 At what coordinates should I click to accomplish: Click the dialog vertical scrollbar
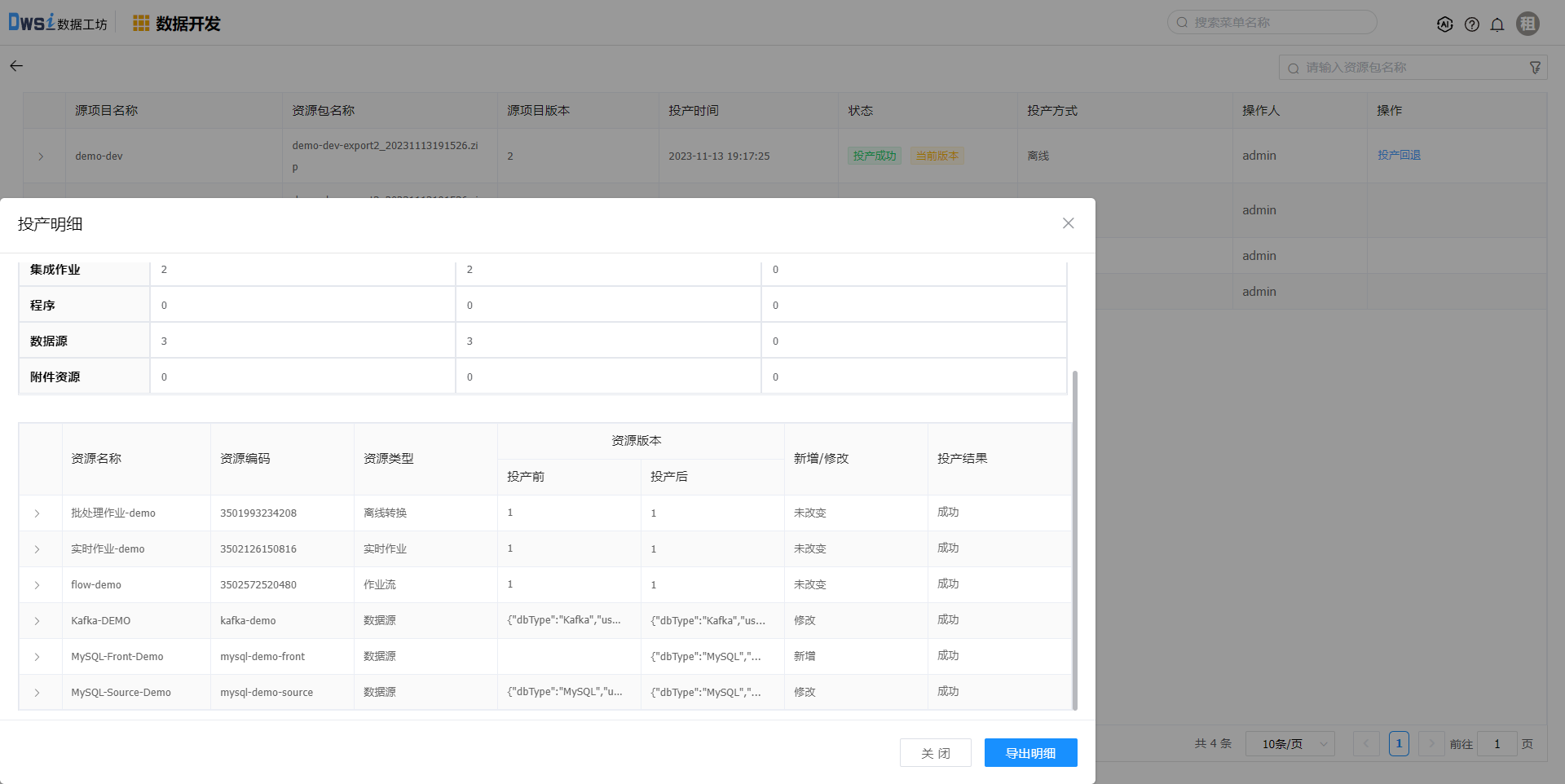tap(1074, 538)
